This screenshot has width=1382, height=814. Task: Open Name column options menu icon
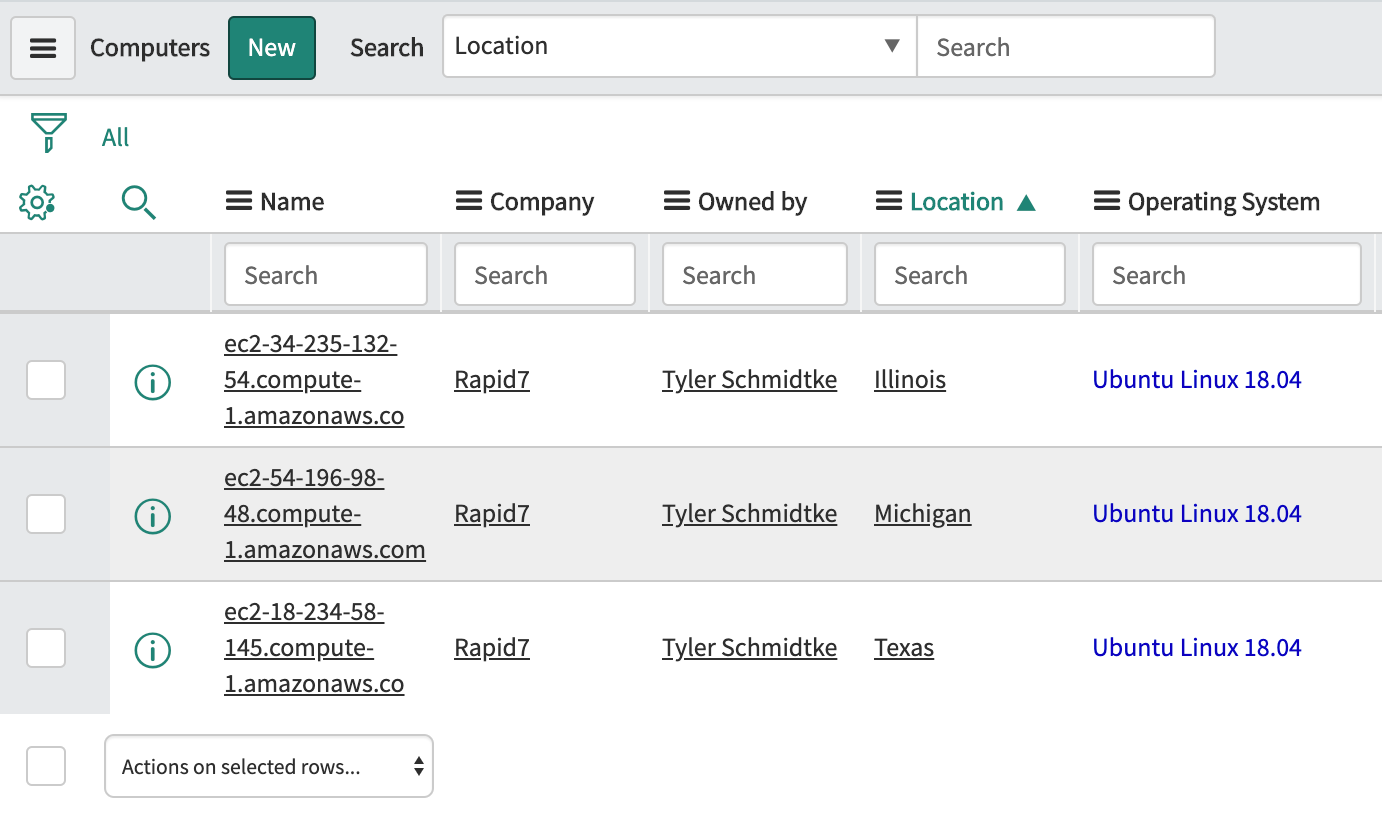tap(238, 202)
